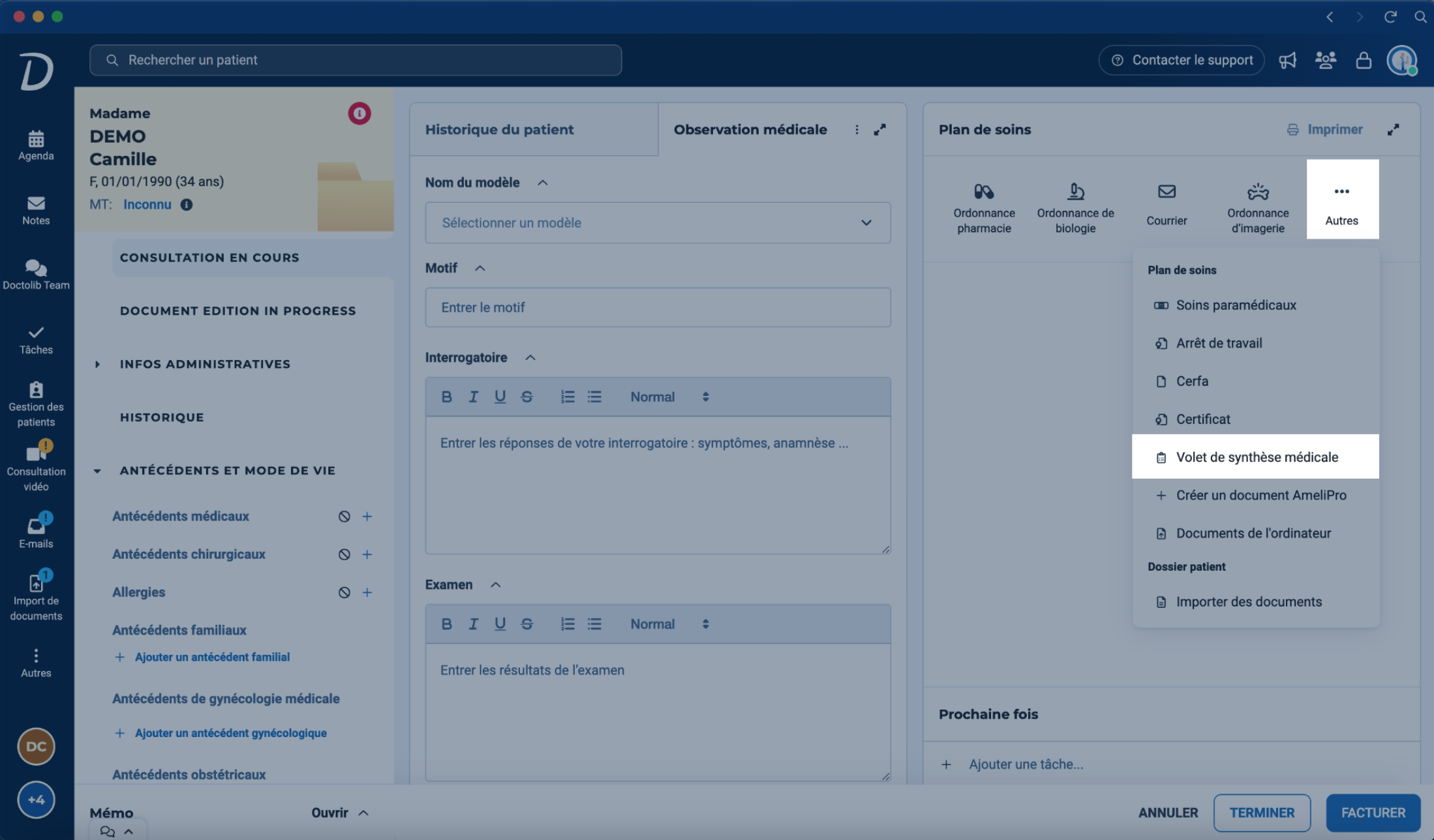This screenshot has width=1434, height=840.
Task: Collapse the Examen section
Action: 495,585
